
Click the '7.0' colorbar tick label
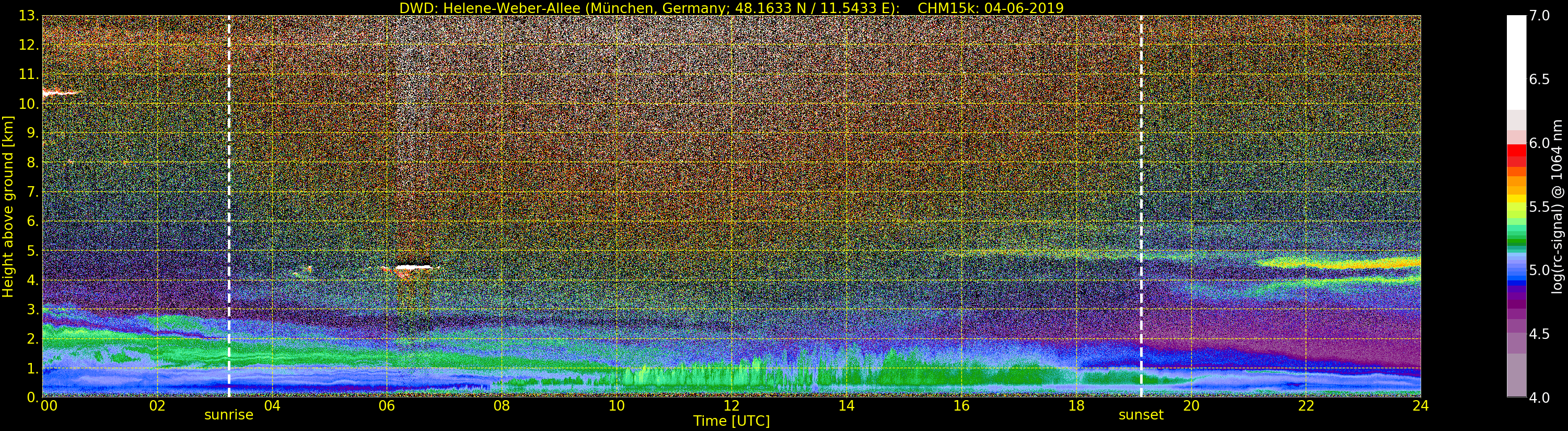[x=1539, y=16]
